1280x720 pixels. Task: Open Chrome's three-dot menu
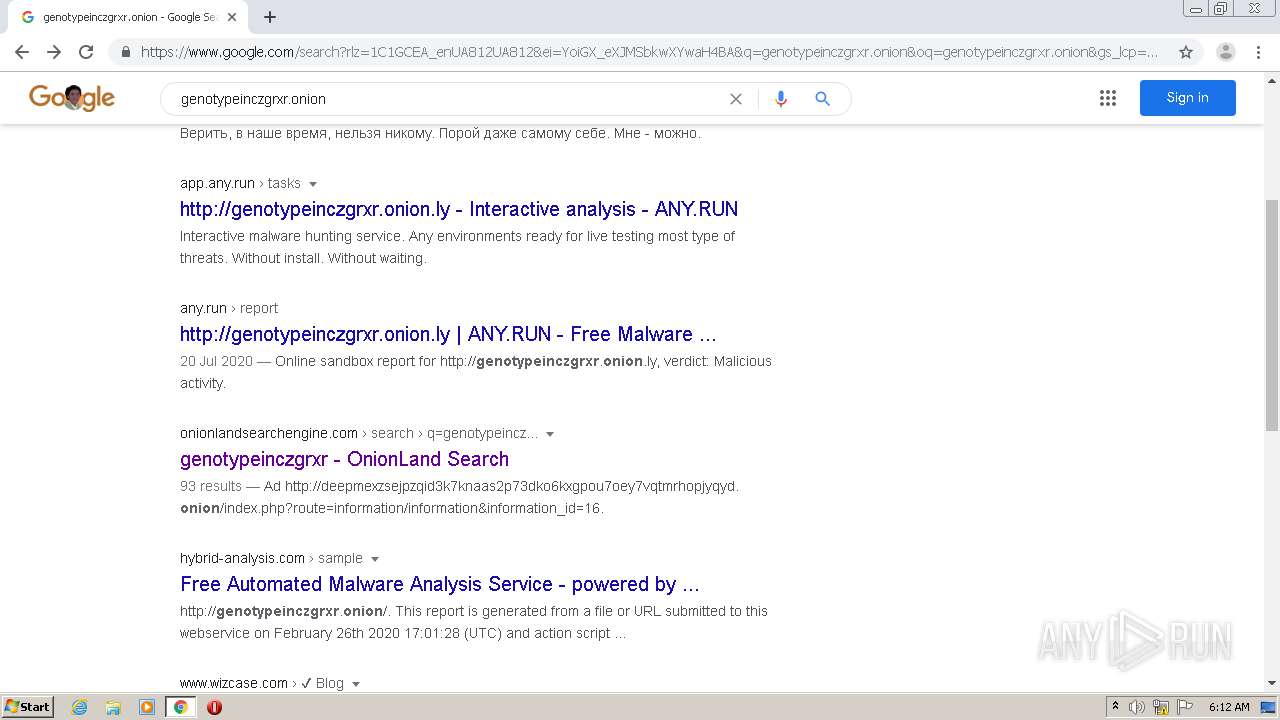coord(1258,52)
